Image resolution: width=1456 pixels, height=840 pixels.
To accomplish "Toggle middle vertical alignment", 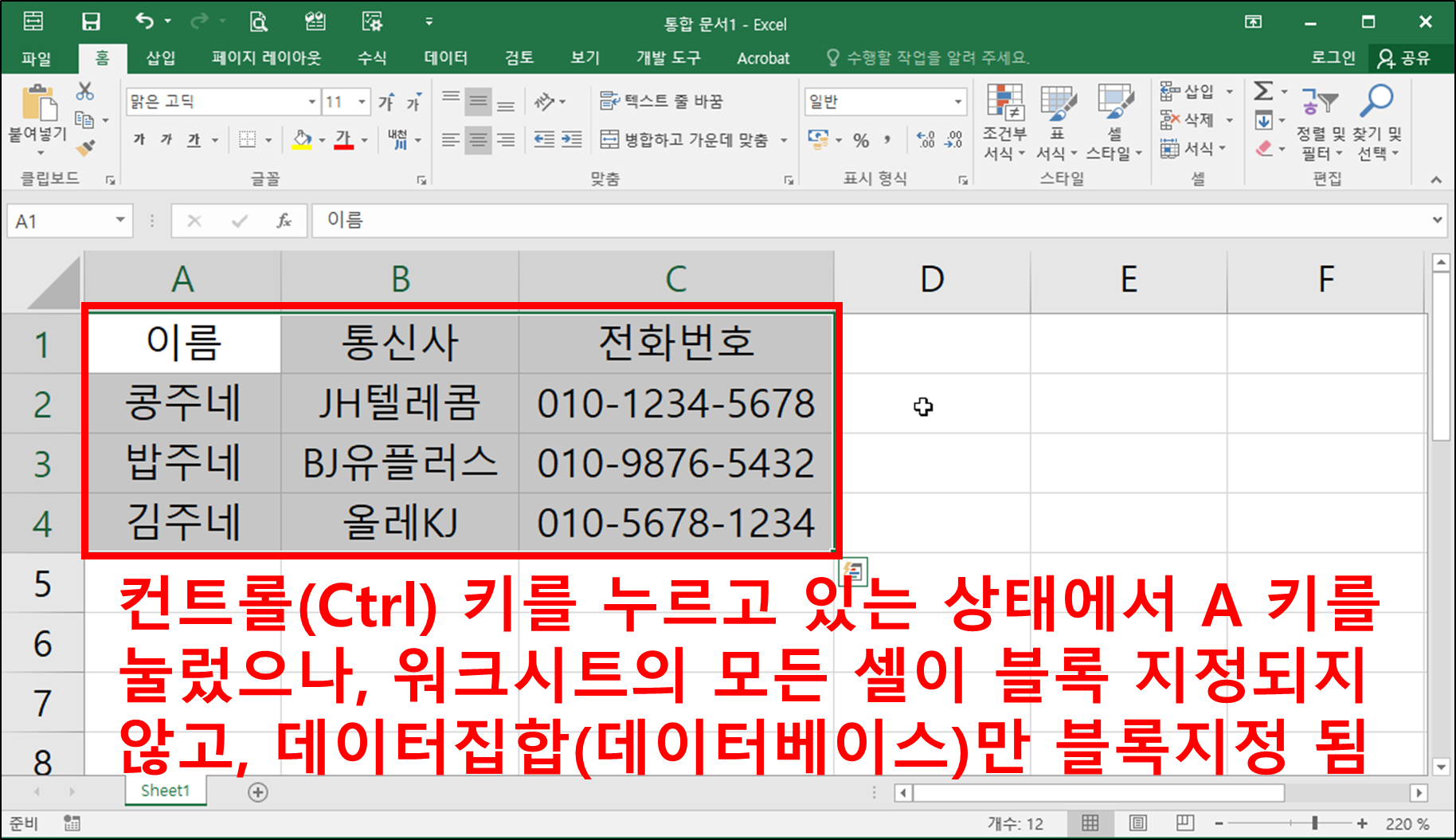I will point(478,101).
